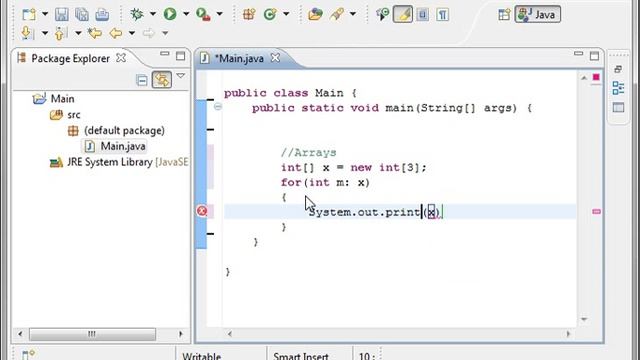
Task: Close the Package Explorer view
Action: coord(121,58)
